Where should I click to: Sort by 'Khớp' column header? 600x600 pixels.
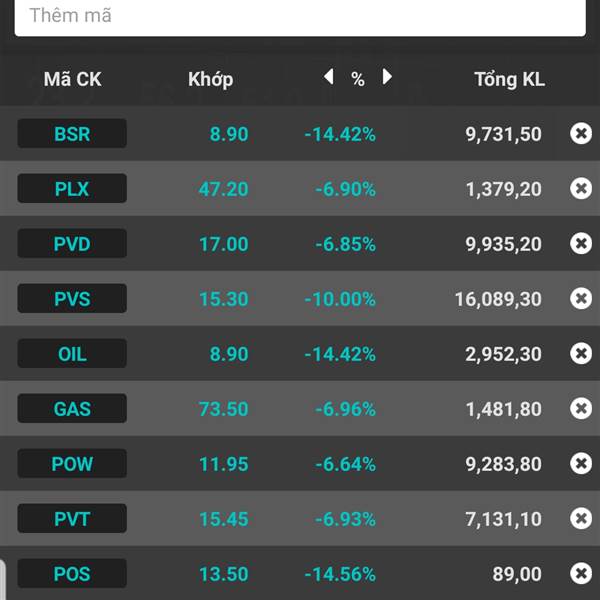[210, 79]
